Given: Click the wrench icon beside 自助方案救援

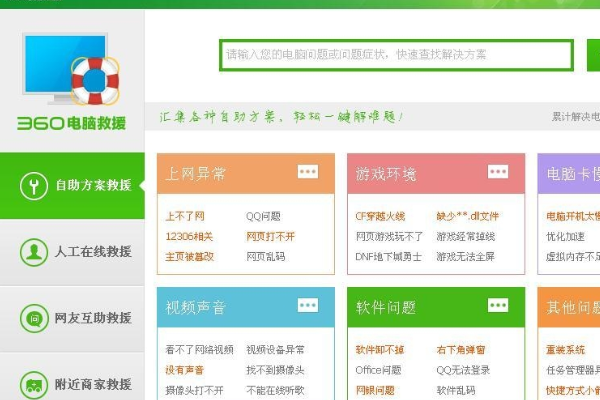Looking at the screenshot, I should [34, 186].
